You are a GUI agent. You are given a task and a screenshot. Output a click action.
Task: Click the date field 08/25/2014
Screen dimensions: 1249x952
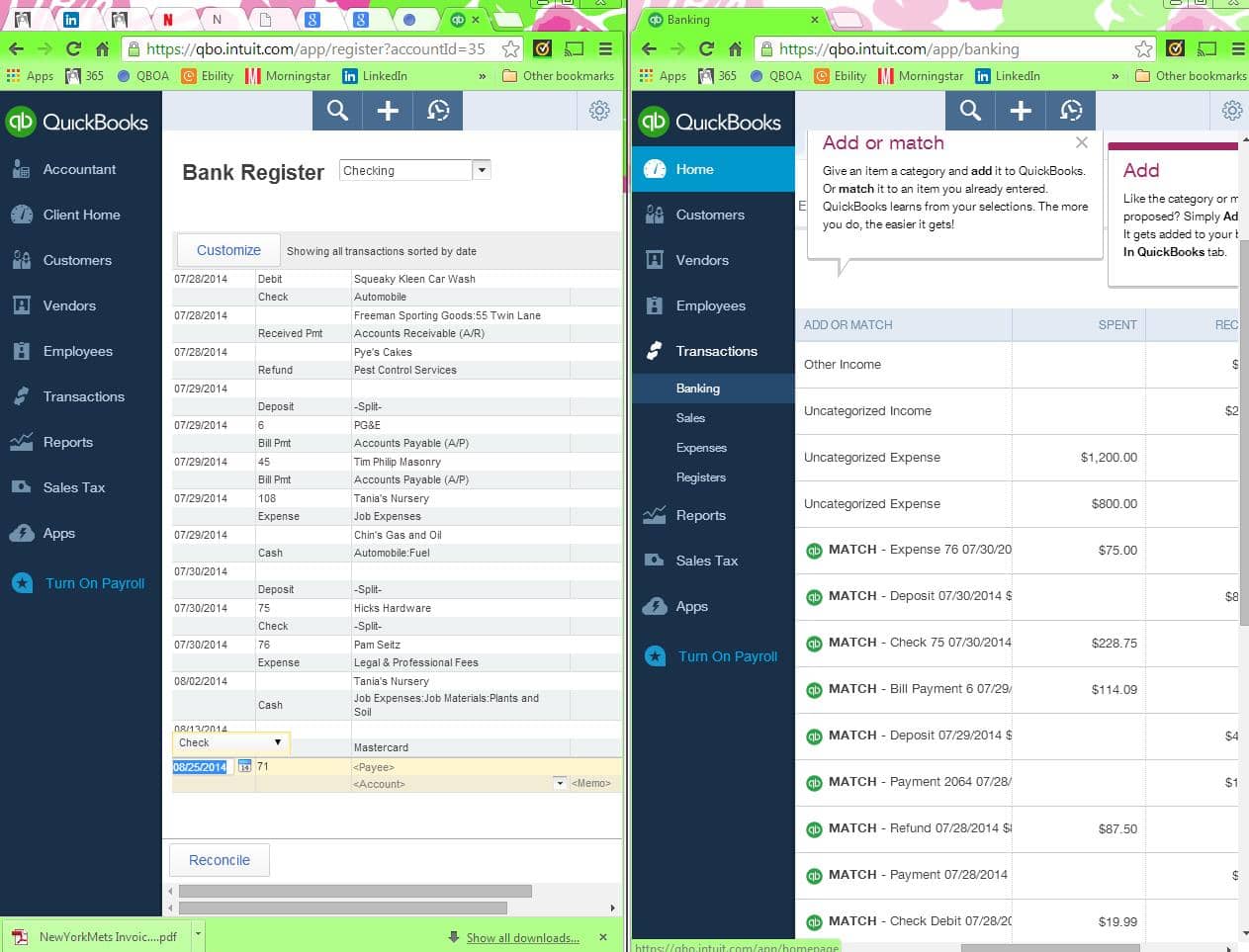[200, 766]
